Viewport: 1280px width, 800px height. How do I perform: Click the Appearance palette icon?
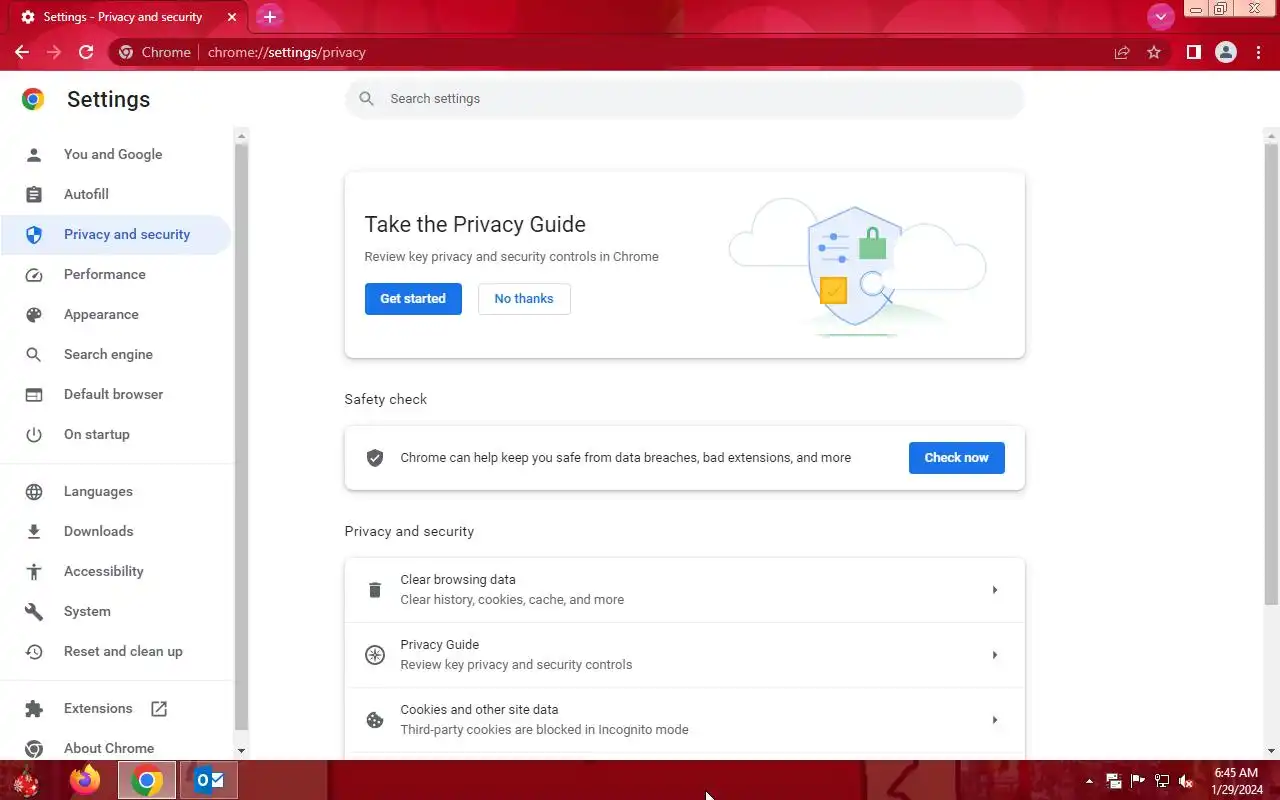[x=34, y=314]
